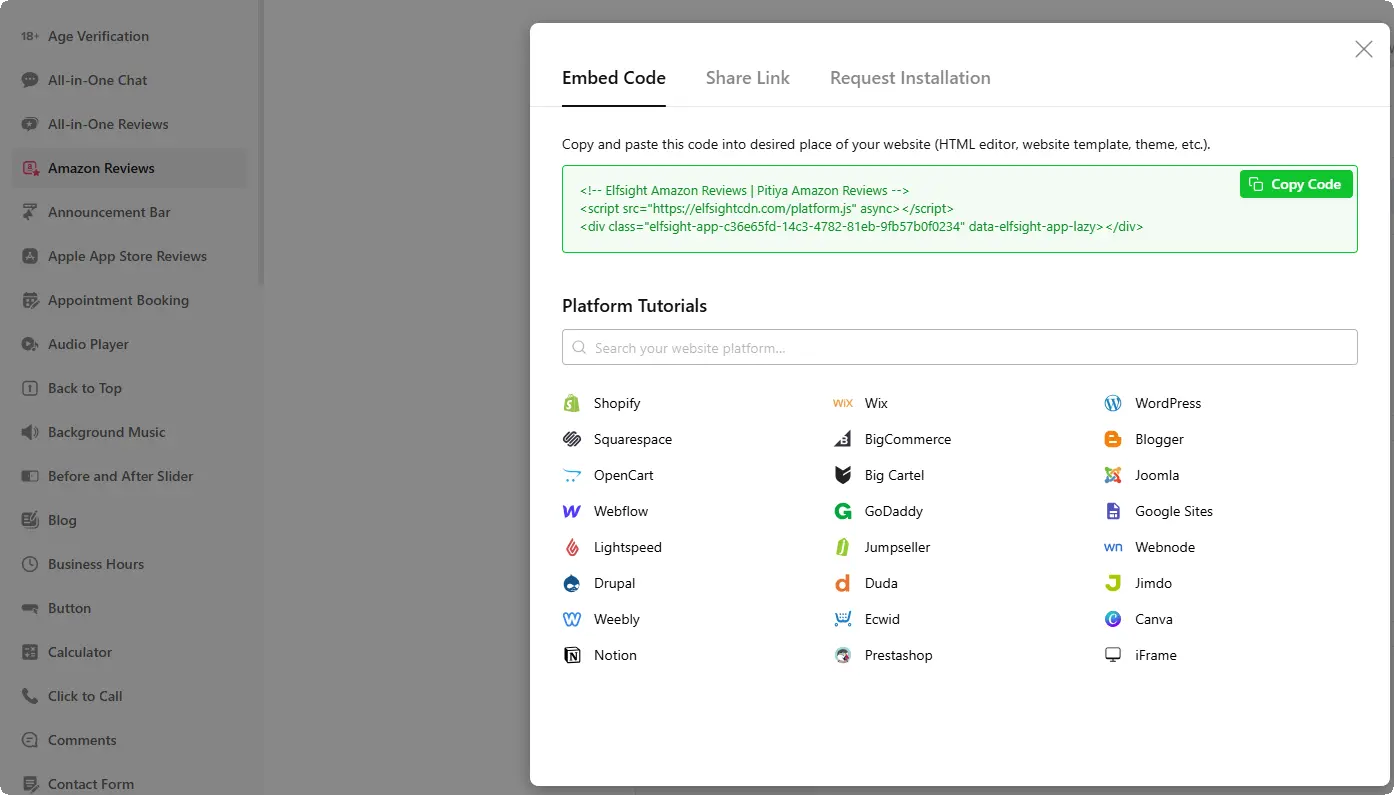Image resolution: width=1394 pixels, height=795 pixels.
Task: Click the Duda logo icon
Action: tap(843, 583)
